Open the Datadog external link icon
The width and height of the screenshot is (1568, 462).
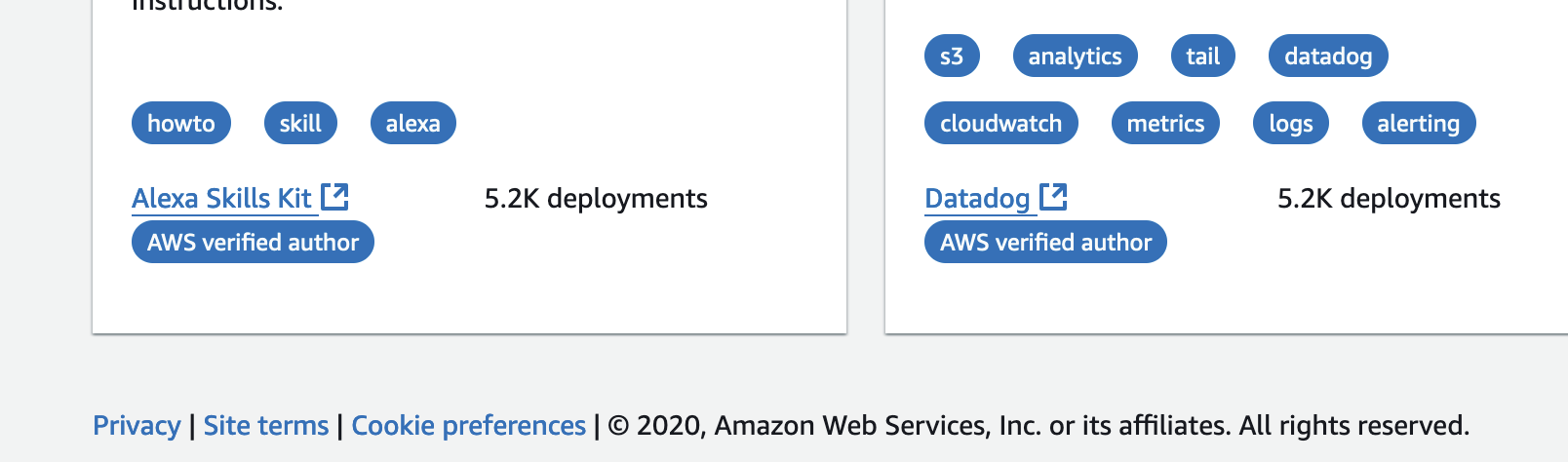point(1053,197)
